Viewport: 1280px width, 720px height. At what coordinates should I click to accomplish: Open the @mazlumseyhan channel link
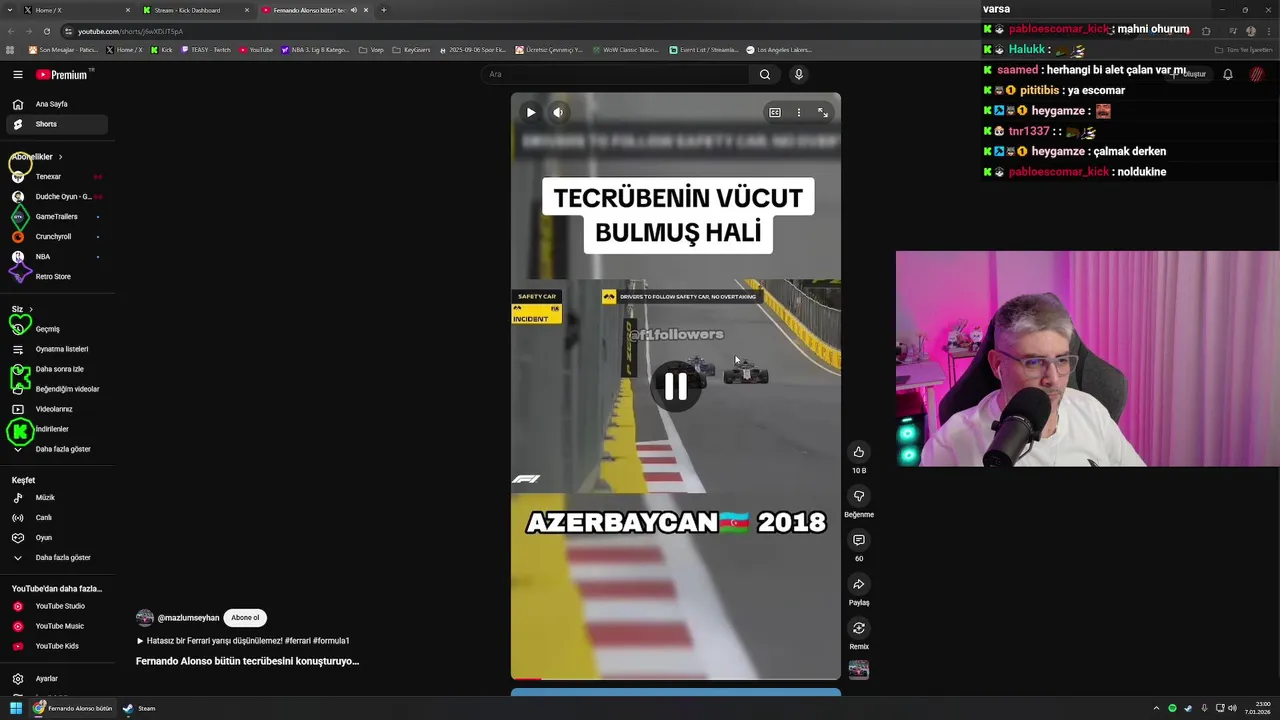188,618
